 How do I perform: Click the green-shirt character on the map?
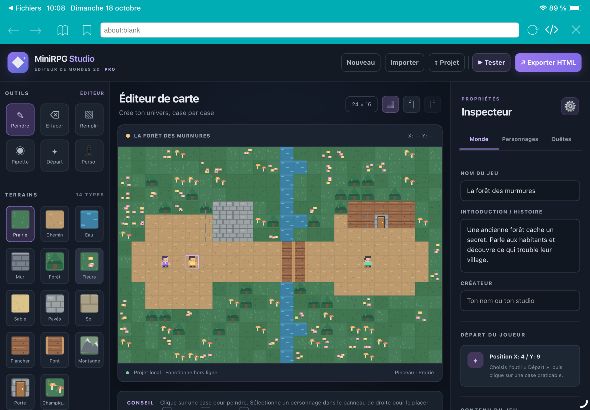[x=368, y=261]
